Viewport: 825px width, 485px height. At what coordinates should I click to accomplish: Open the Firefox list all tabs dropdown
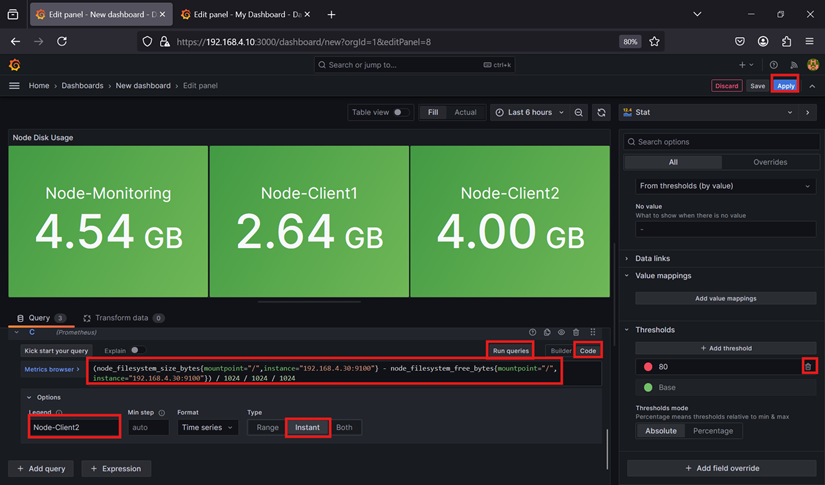point(697,15)
